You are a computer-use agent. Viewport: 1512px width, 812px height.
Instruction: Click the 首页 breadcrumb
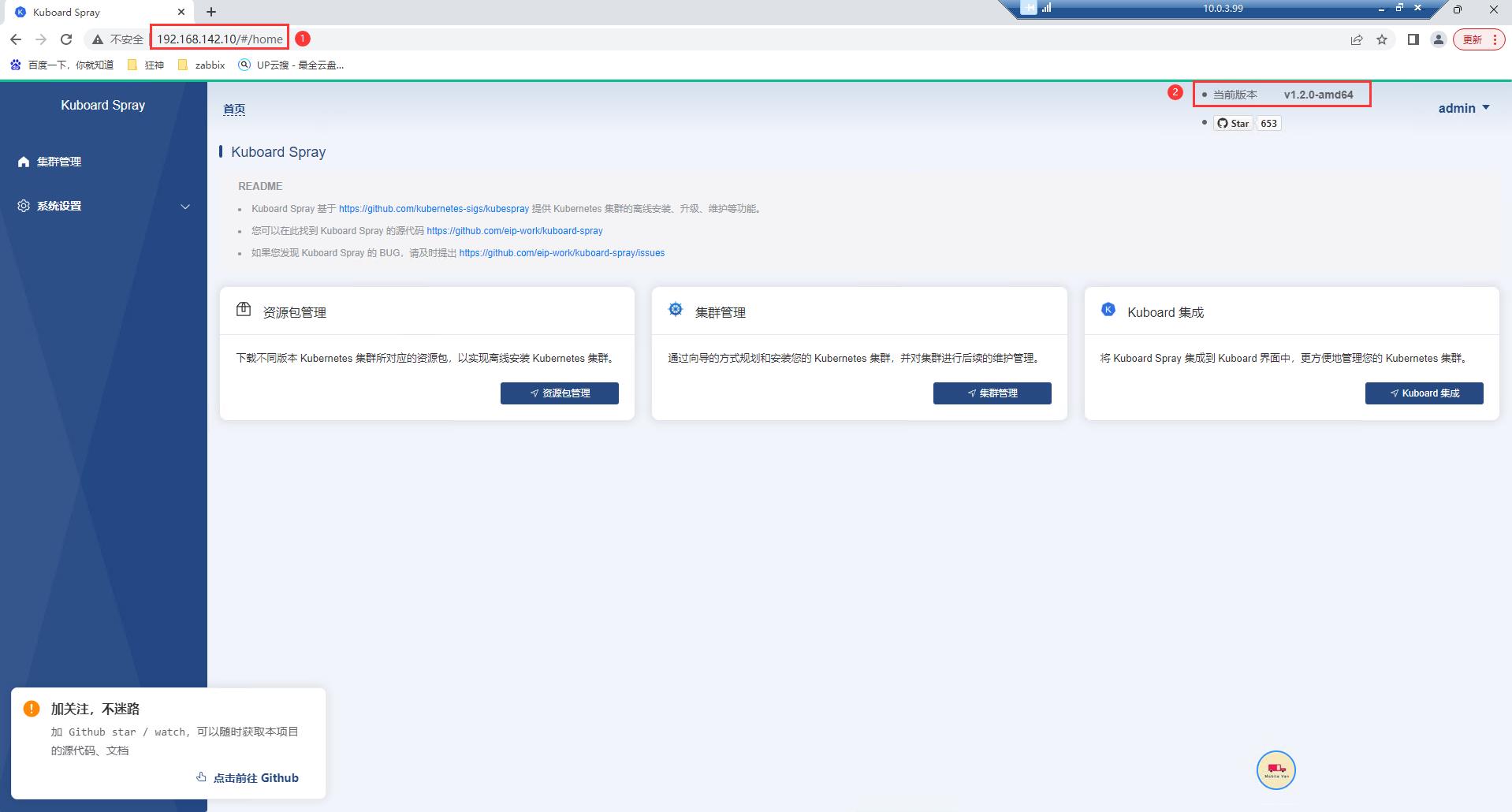[x=234, y=109]
